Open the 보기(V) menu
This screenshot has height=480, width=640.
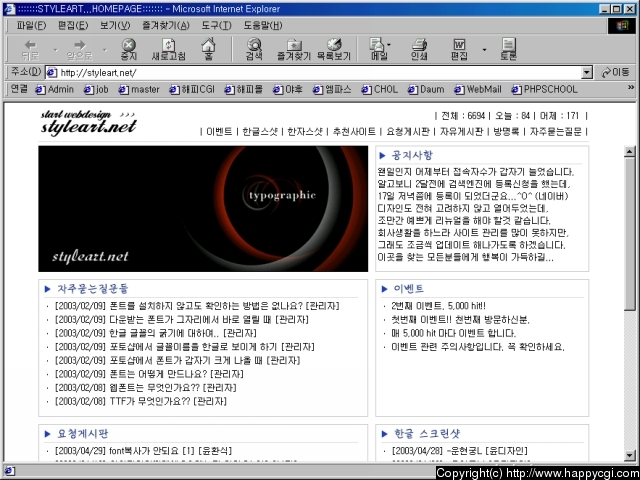pyautogui.click(x=115, y=26)
